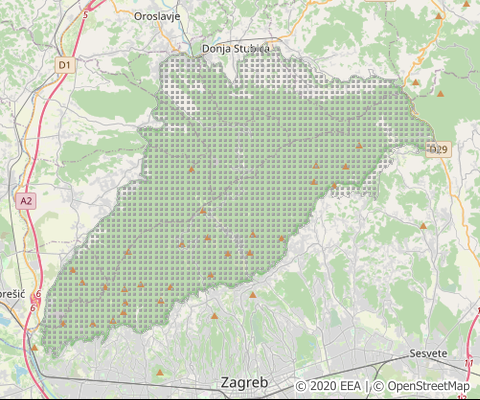The height and width of the screenshot is (400, 480).
Task: Click the Donja Stubica town label
Action: pos(236,49)
